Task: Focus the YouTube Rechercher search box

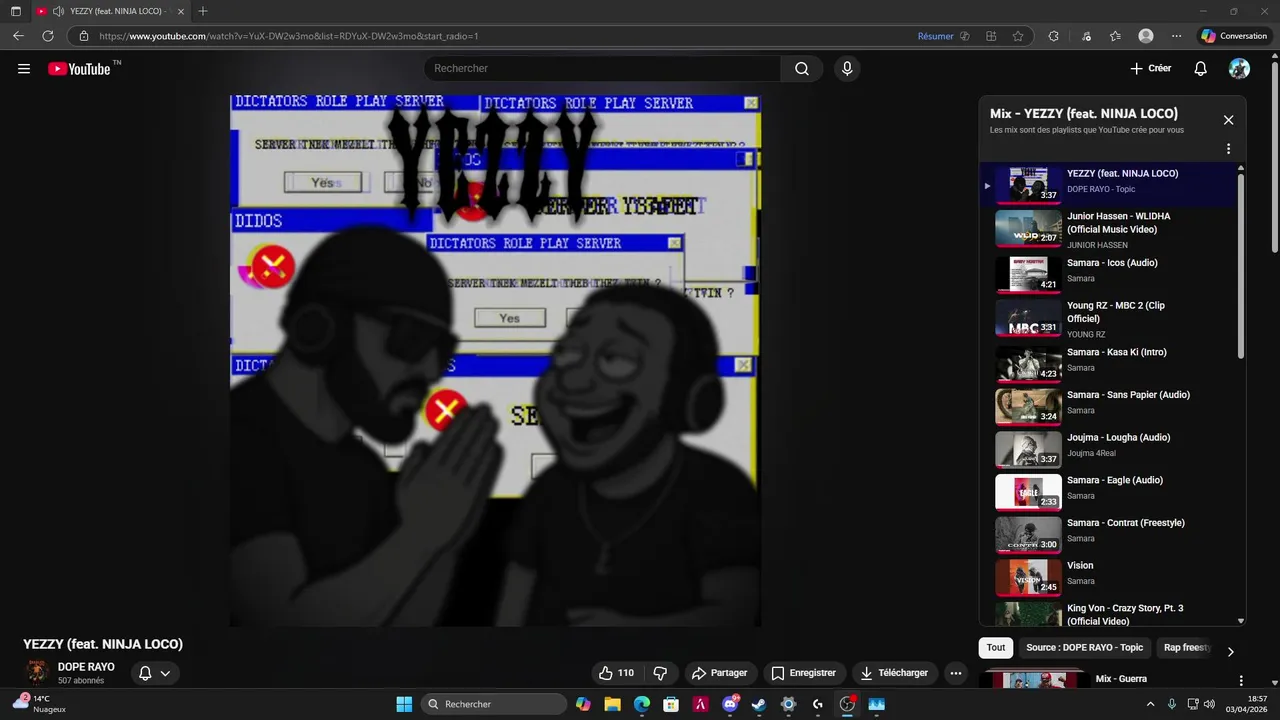Action: tap(602, 68)
